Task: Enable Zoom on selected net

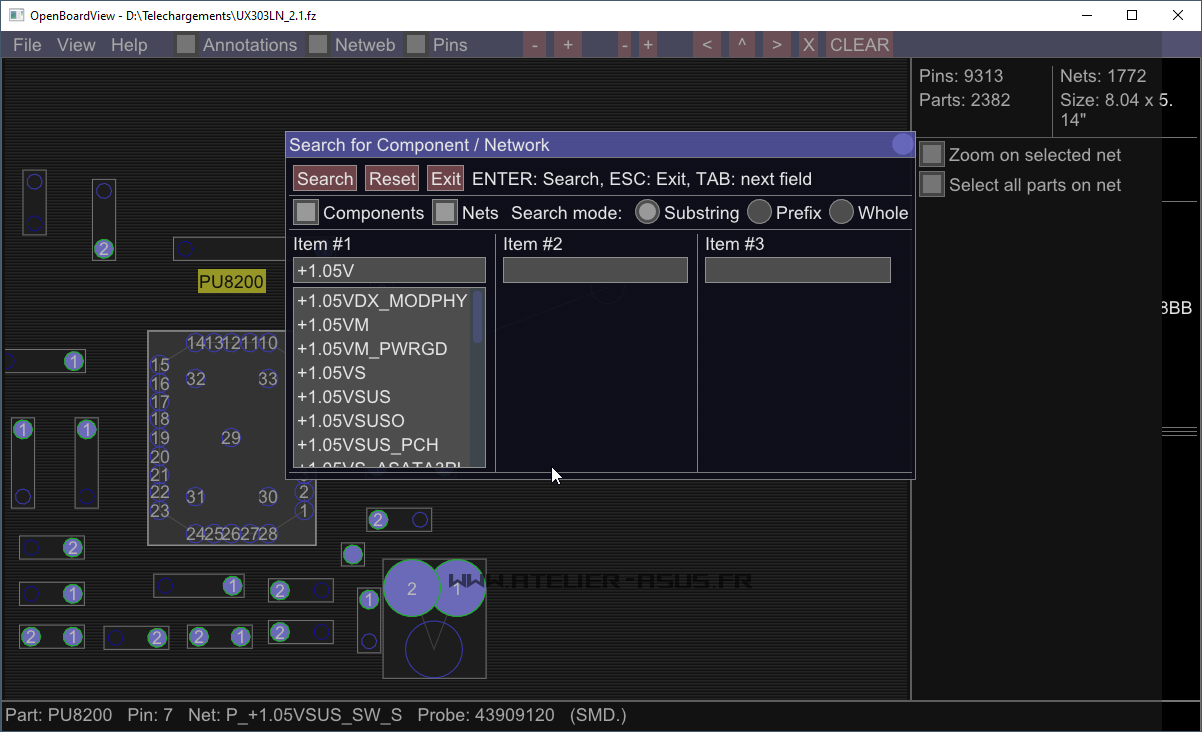Action: [932, 155]
